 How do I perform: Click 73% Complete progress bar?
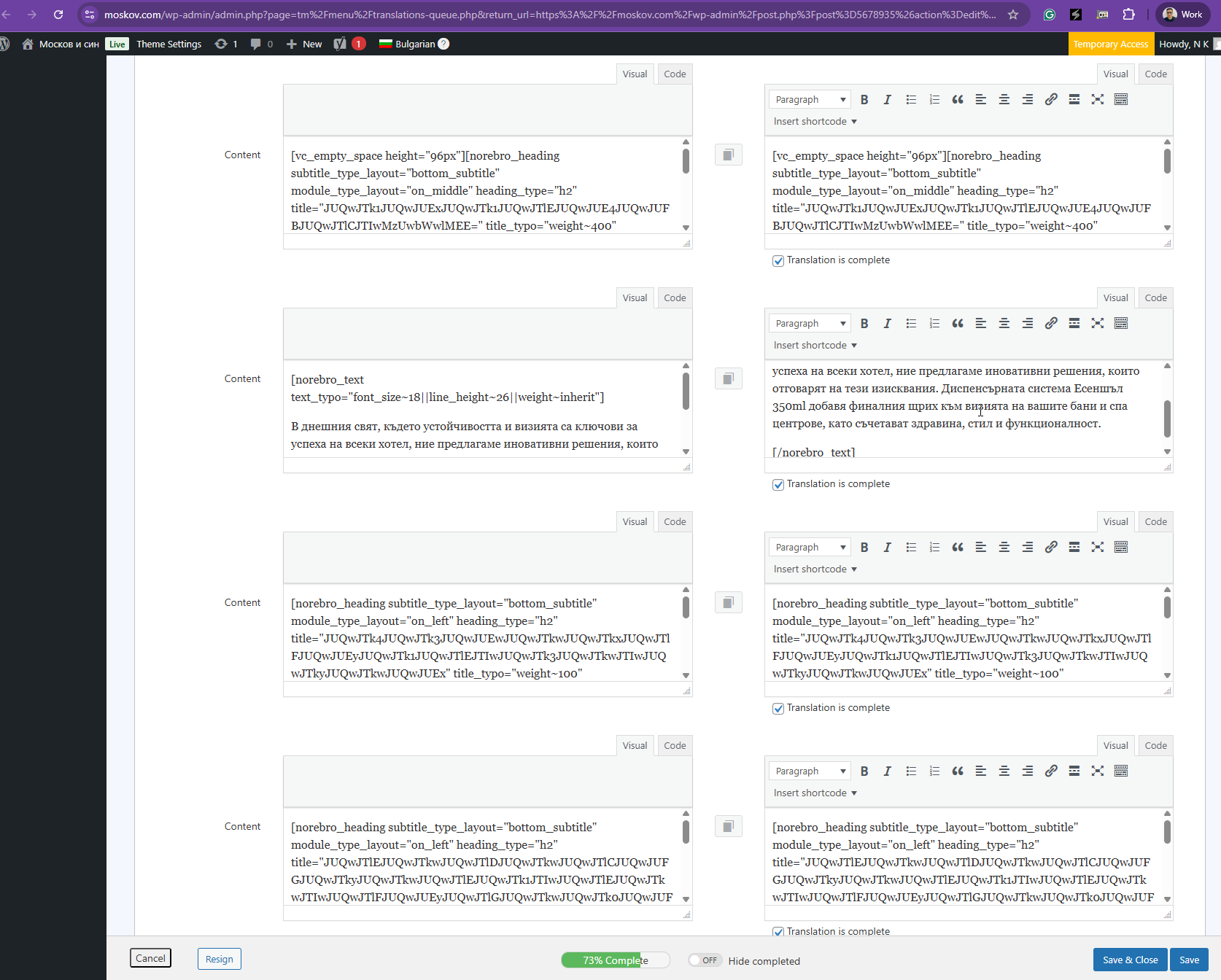pos(615,960)
